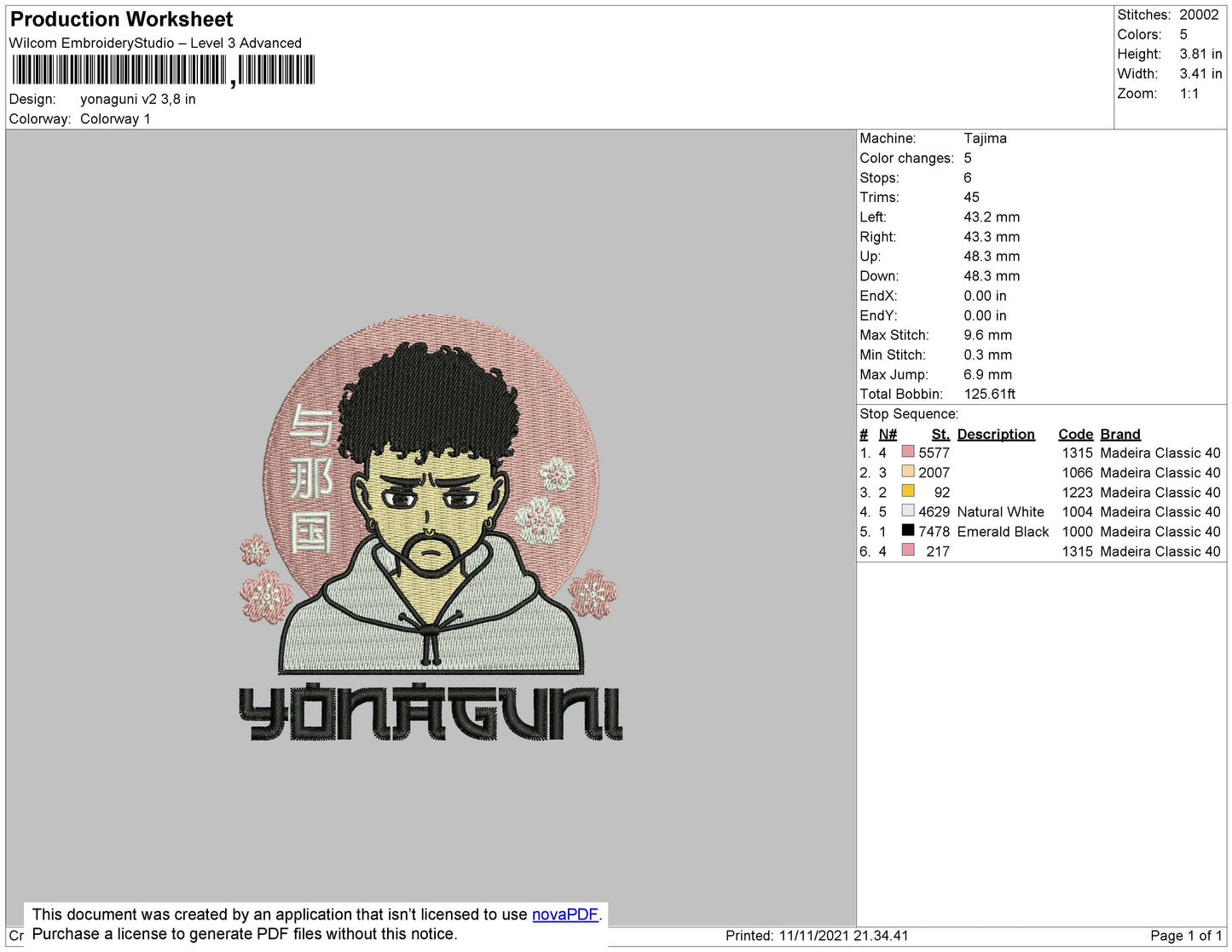
Task: Click the Trims value 45
Action: point(971,197)
